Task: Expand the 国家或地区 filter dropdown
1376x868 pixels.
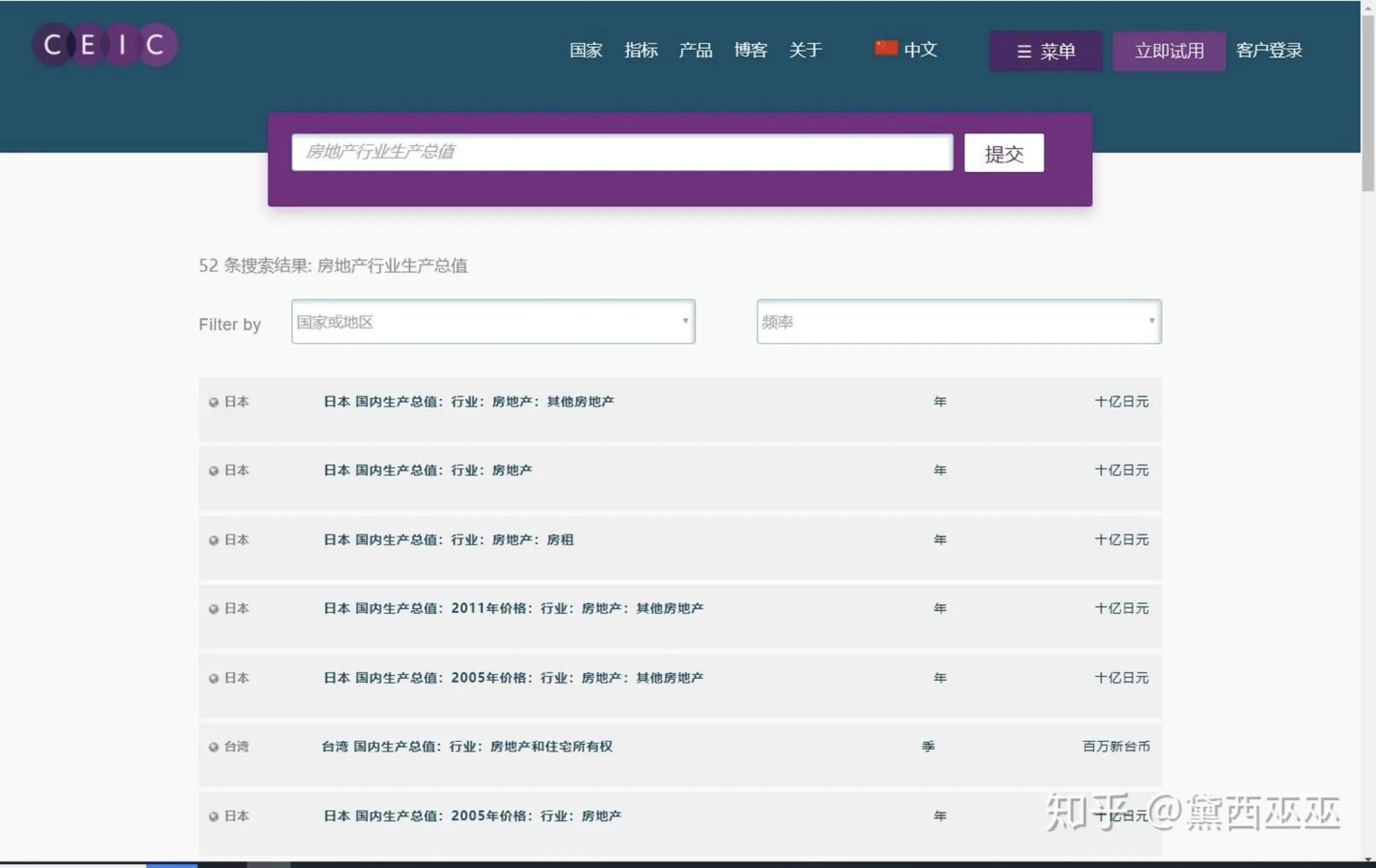Action: pyautogui.click(x=493, y=322)
